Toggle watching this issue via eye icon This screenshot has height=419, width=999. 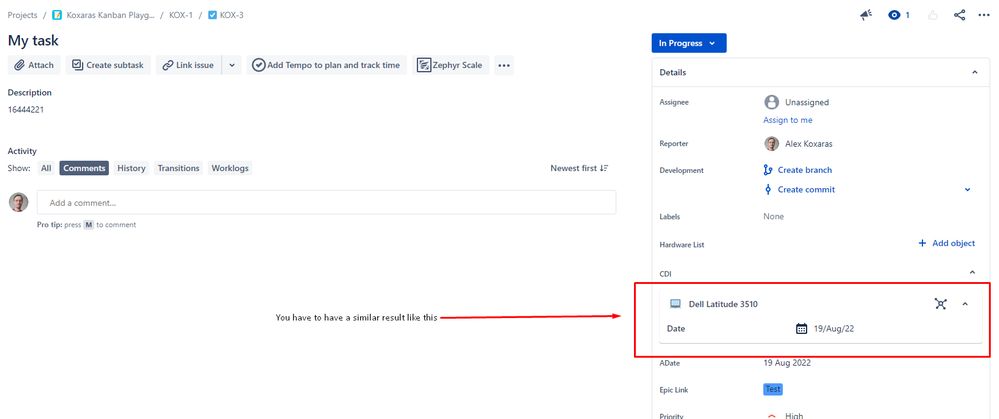895,15
